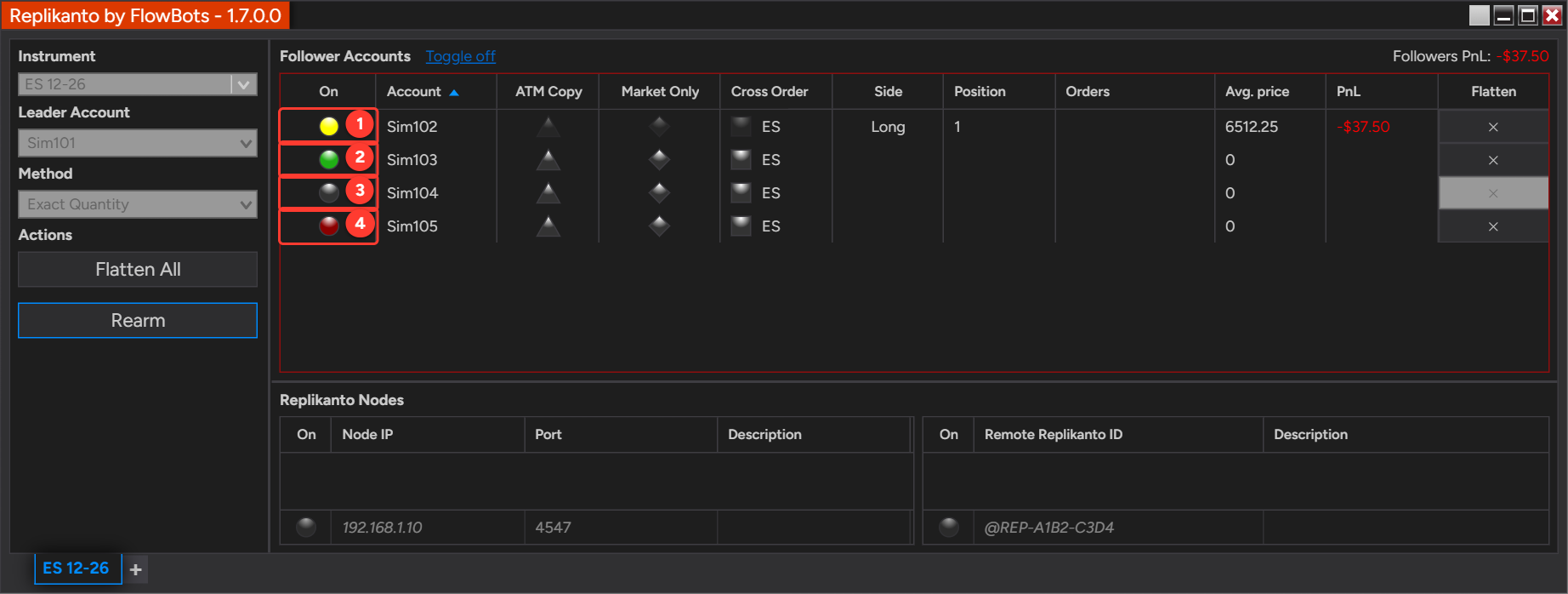Select the Sim102 account name

coord(412,127)
